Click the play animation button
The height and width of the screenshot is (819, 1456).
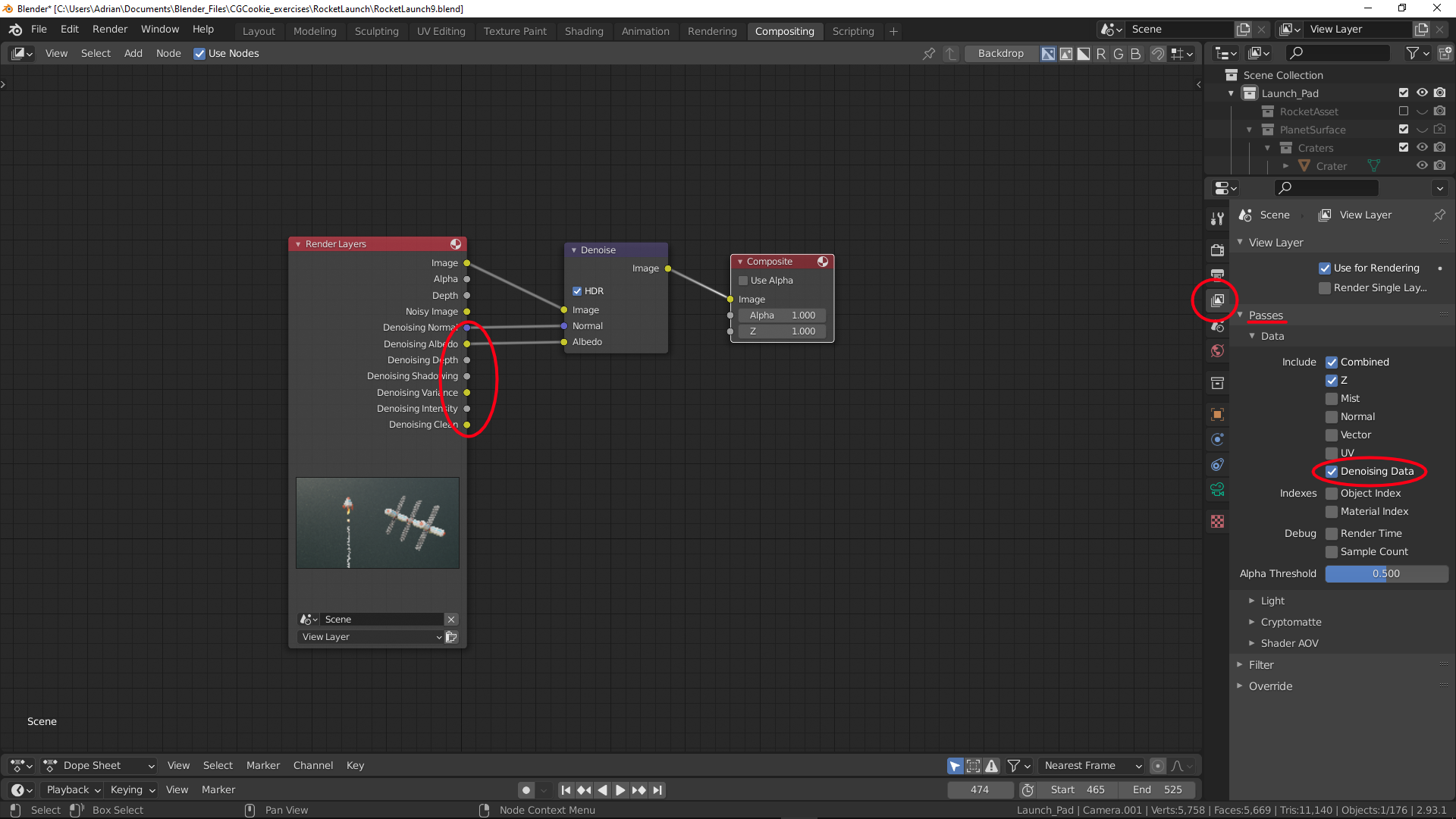[620, 790]
